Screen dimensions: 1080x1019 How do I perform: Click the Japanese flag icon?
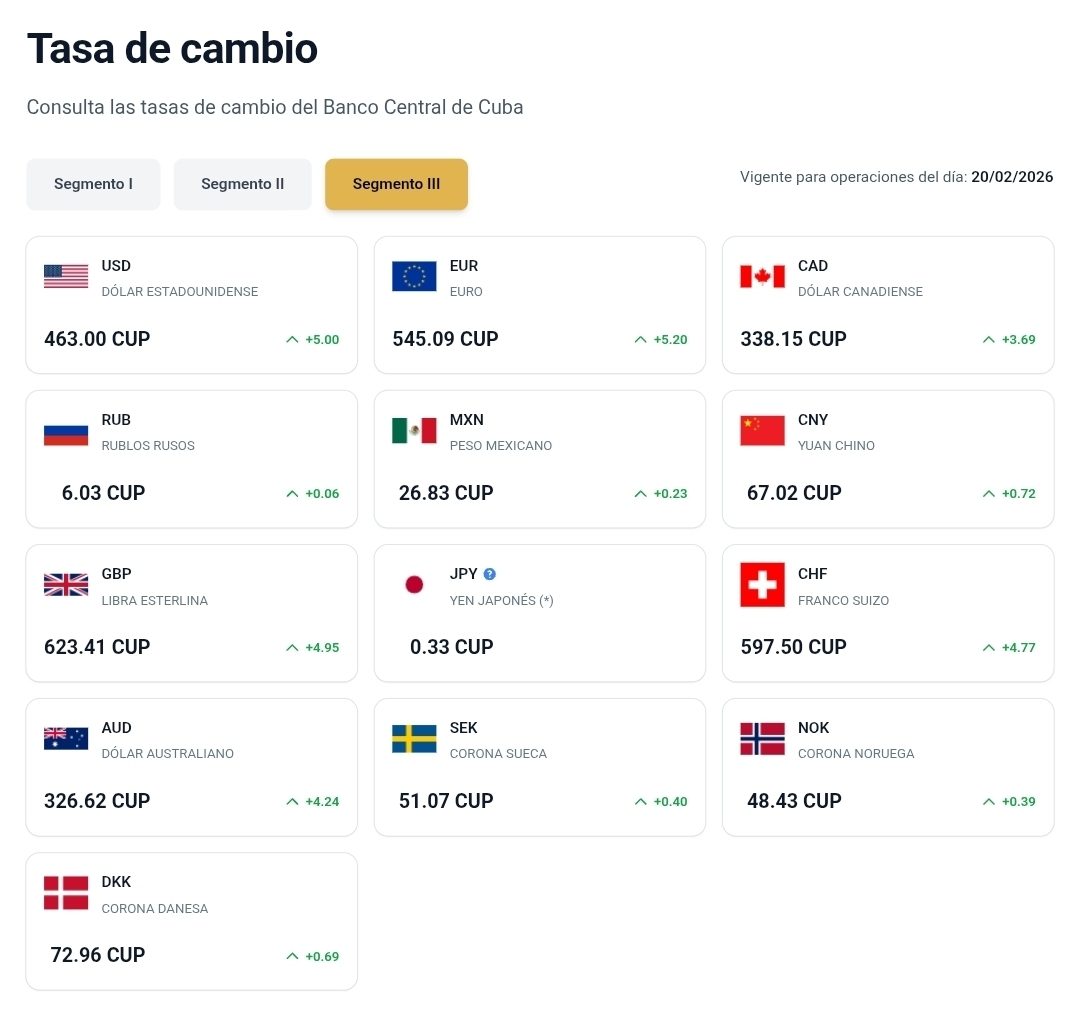[x=414, y=585]
